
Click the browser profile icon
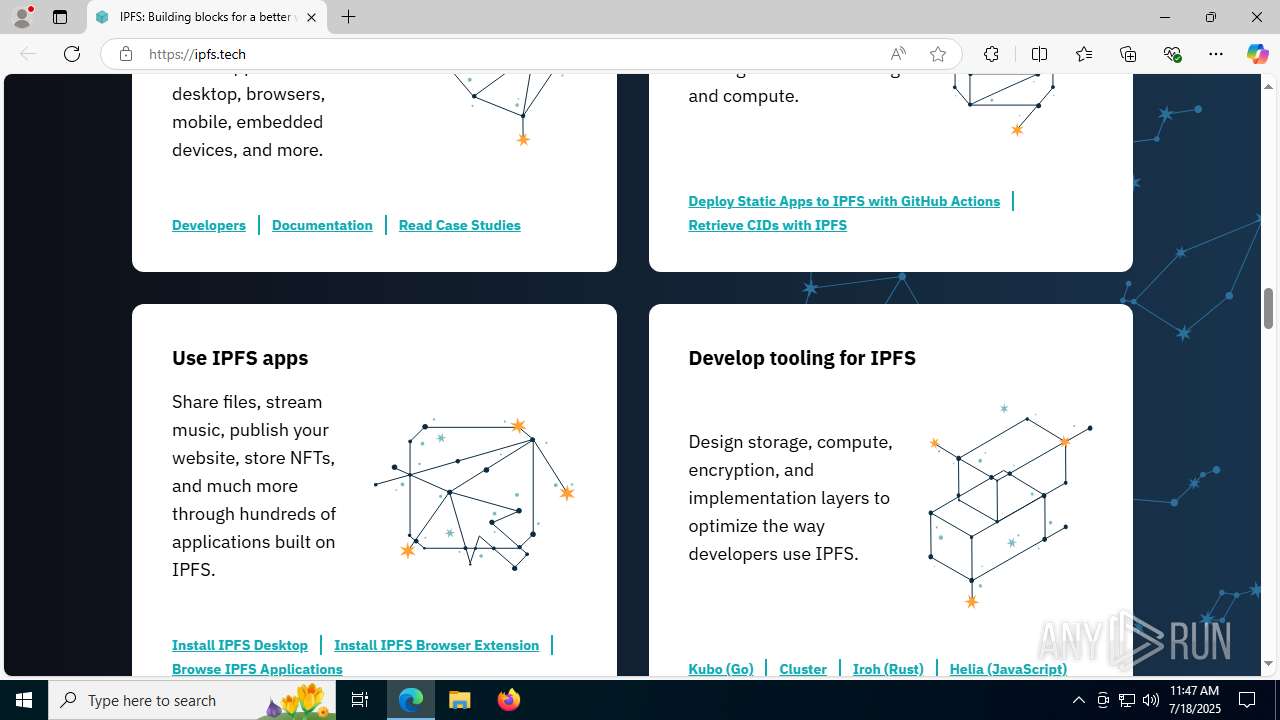coord(22,17)
